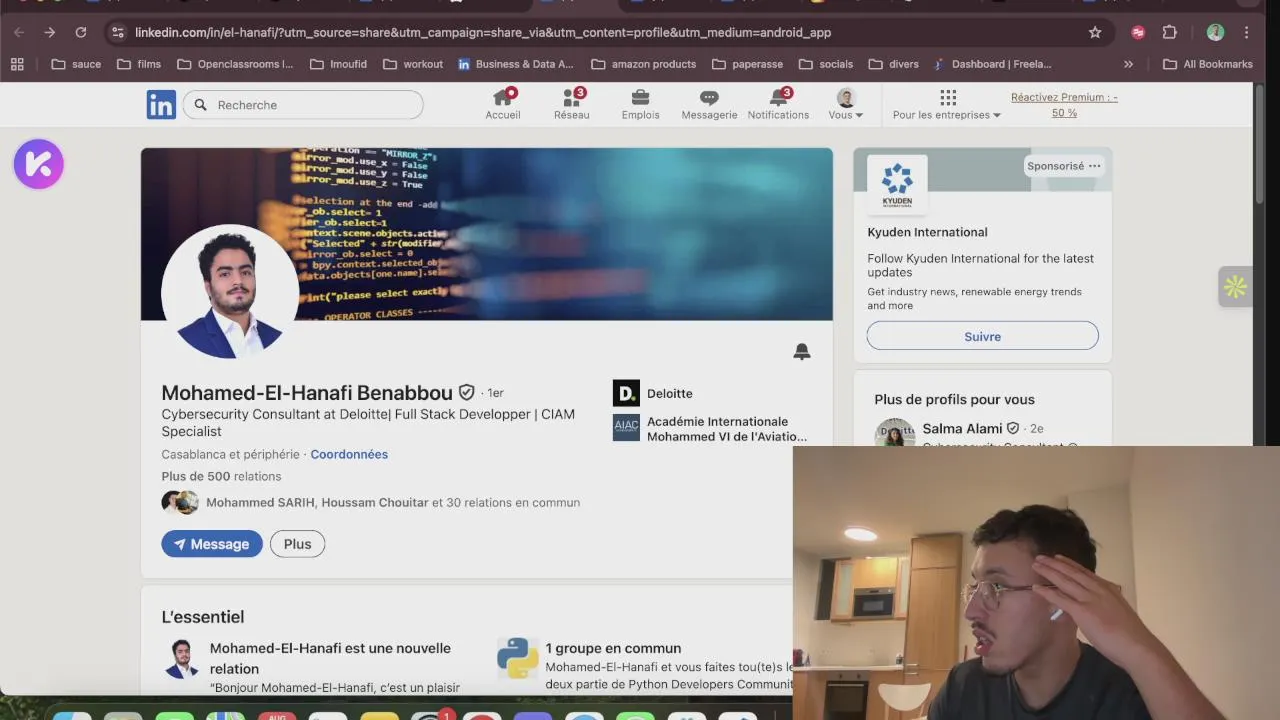Open LinkedIn home via logo
Screen dimensions: 1280x720
coord(161,104)
